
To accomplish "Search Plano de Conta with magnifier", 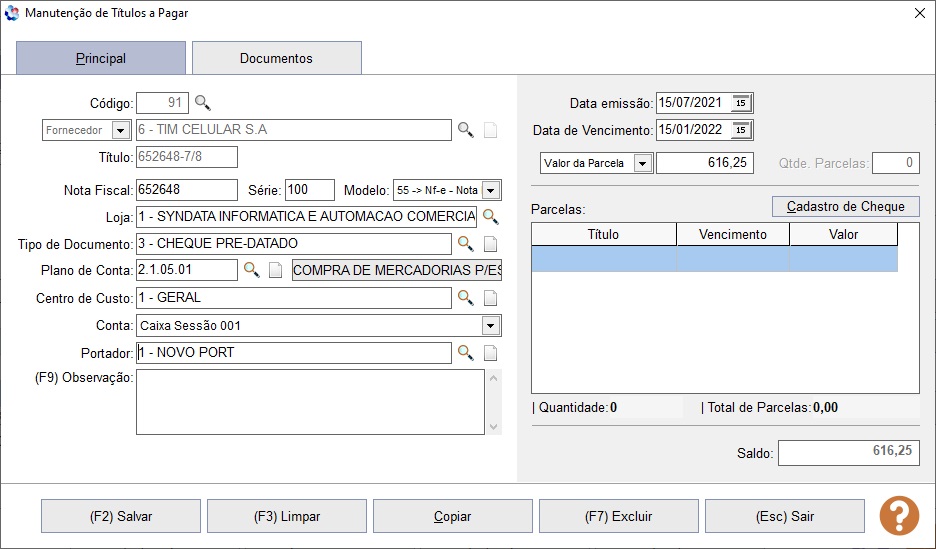I will coord(251,270).
